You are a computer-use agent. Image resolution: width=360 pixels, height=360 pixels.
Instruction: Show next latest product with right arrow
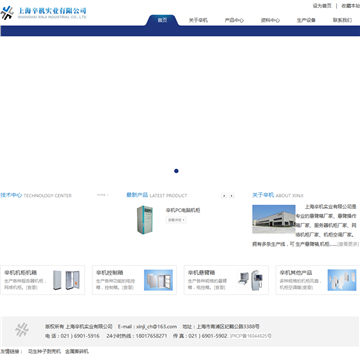click(231, 196)
